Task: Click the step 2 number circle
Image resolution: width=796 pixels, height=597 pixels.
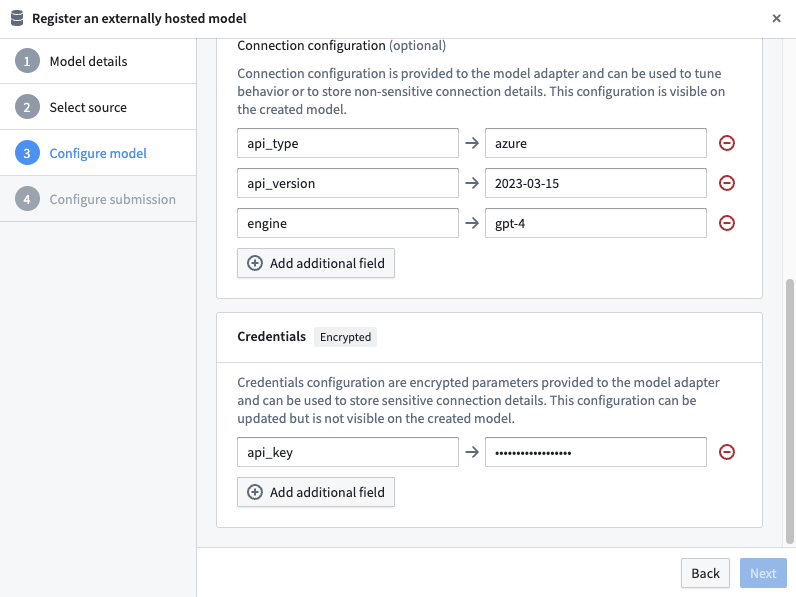Action: tap(27, 107)
